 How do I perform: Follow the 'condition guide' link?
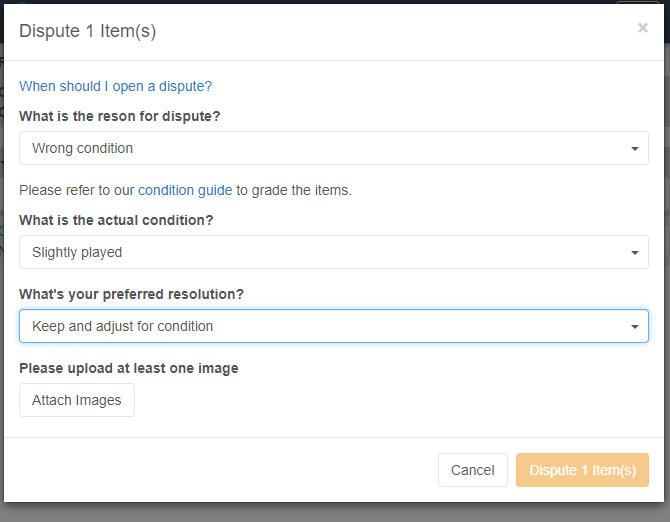click(x=185, y=190)
